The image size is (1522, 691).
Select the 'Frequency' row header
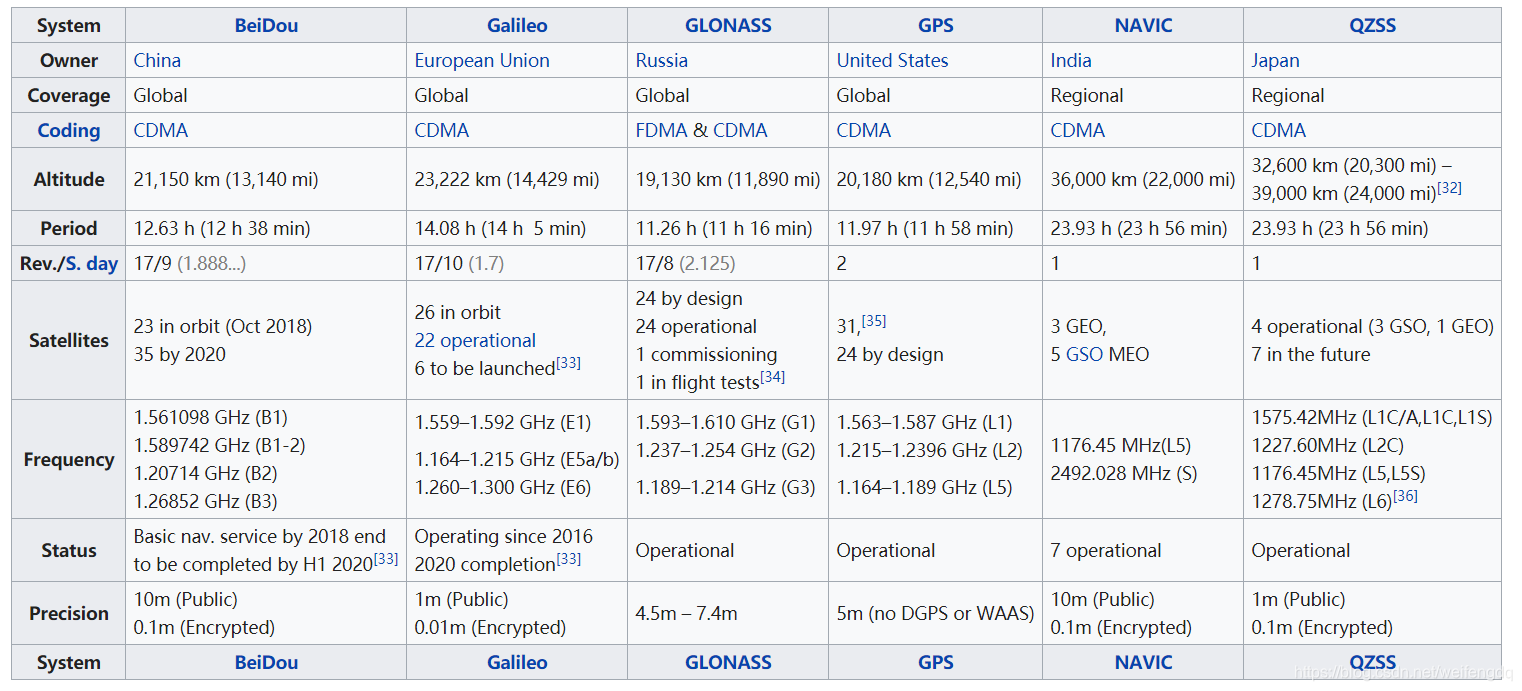[x=69, y=459]
